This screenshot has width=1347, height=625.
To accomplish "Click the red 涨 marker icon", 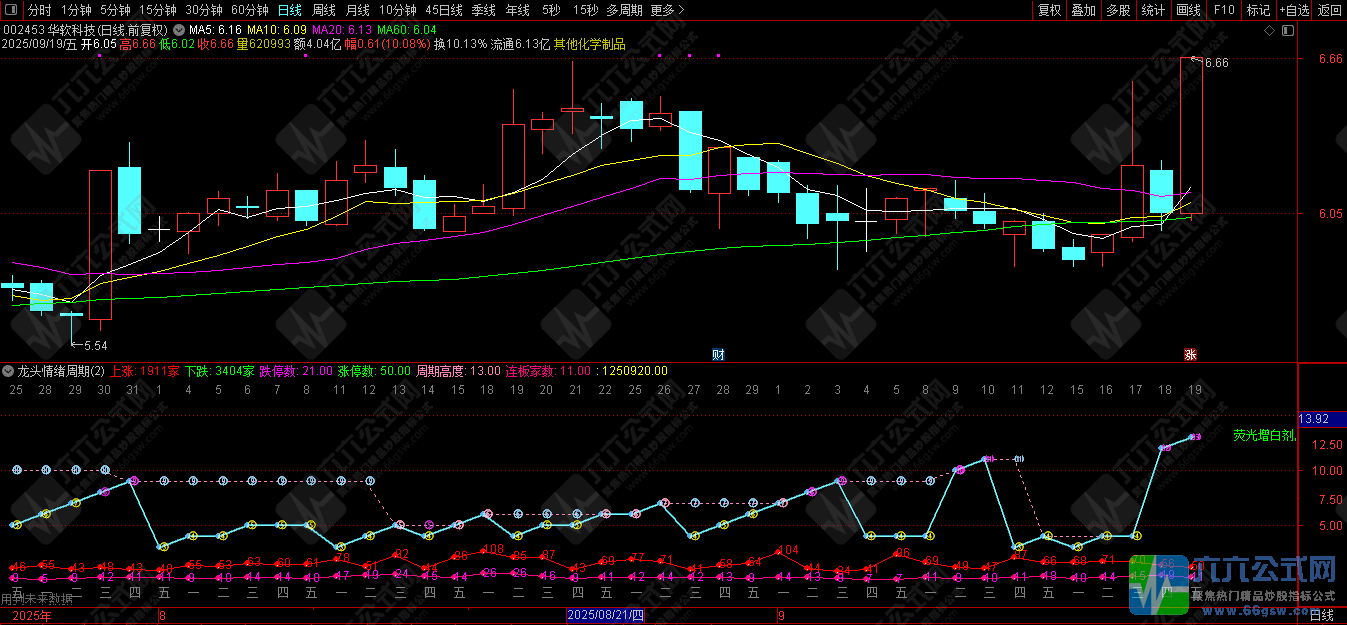I will (x=1190, y=354).
